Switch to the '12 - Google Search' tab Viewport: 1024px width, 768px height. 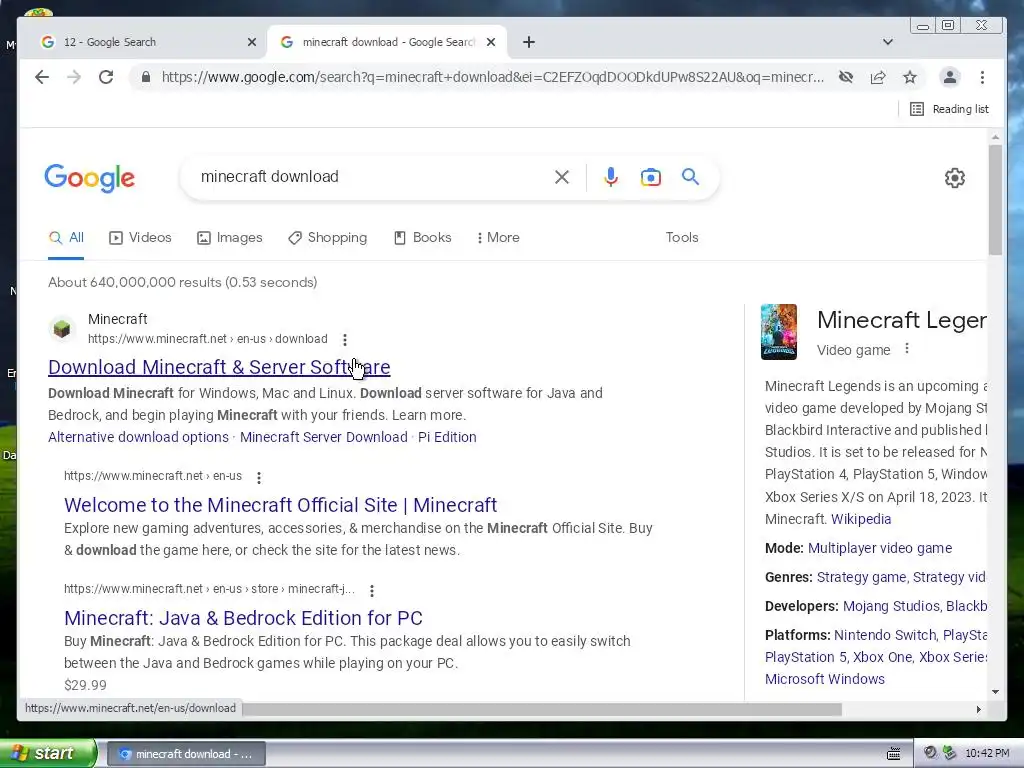click(x=144, y=42)
